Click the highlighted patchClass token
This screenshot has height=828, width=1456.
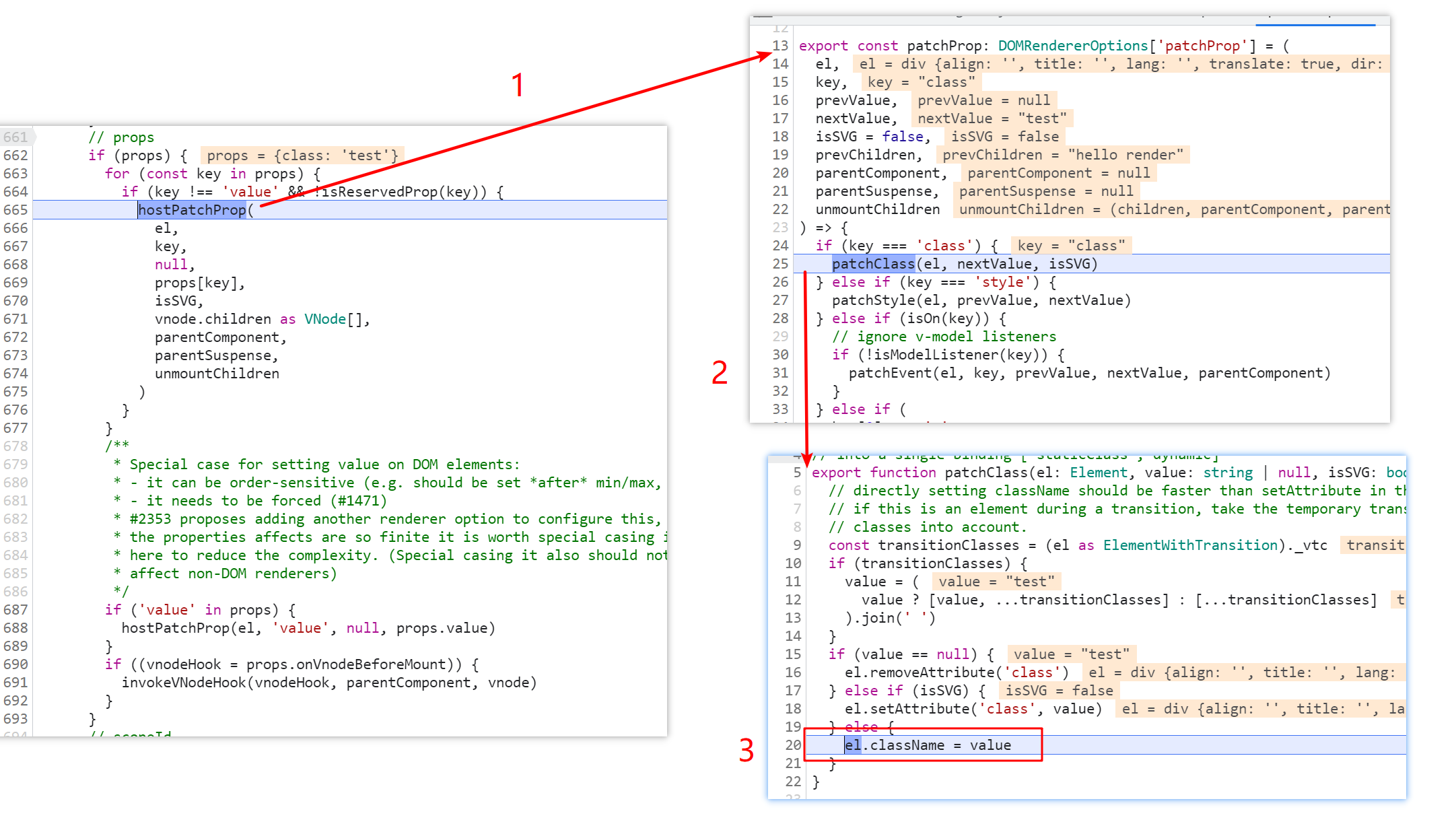(873, 264)
